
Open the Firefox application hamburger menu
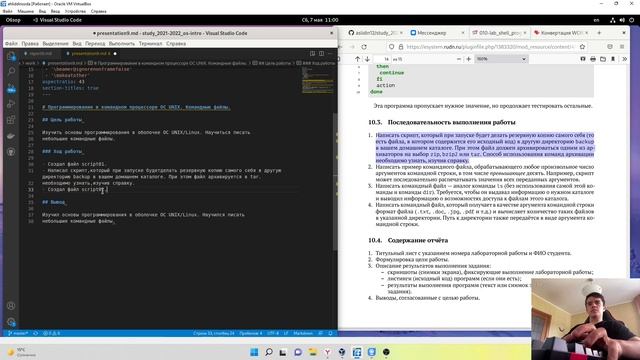(622, 47)
